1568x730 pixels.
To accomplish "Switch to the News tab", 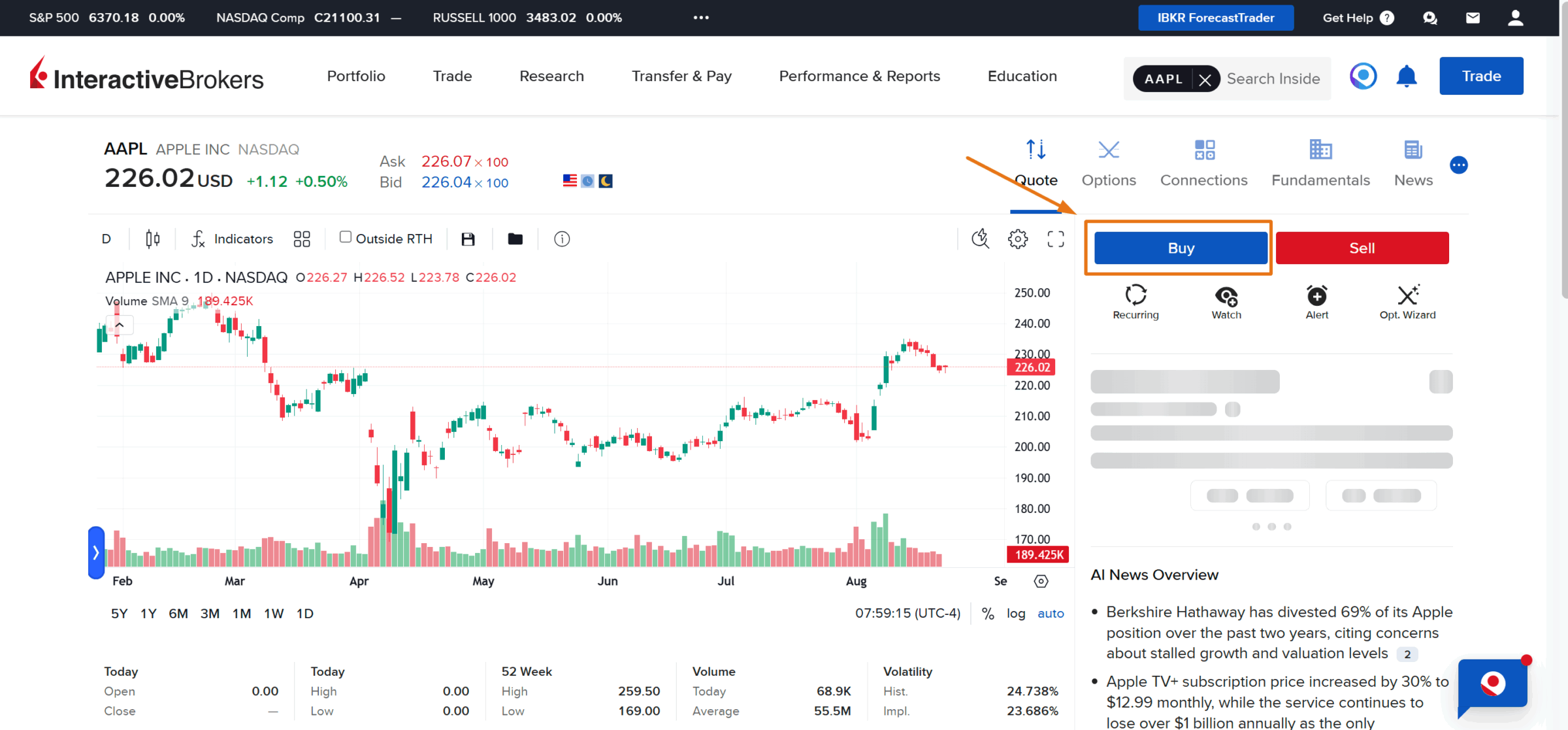I will click(1413, 164).
